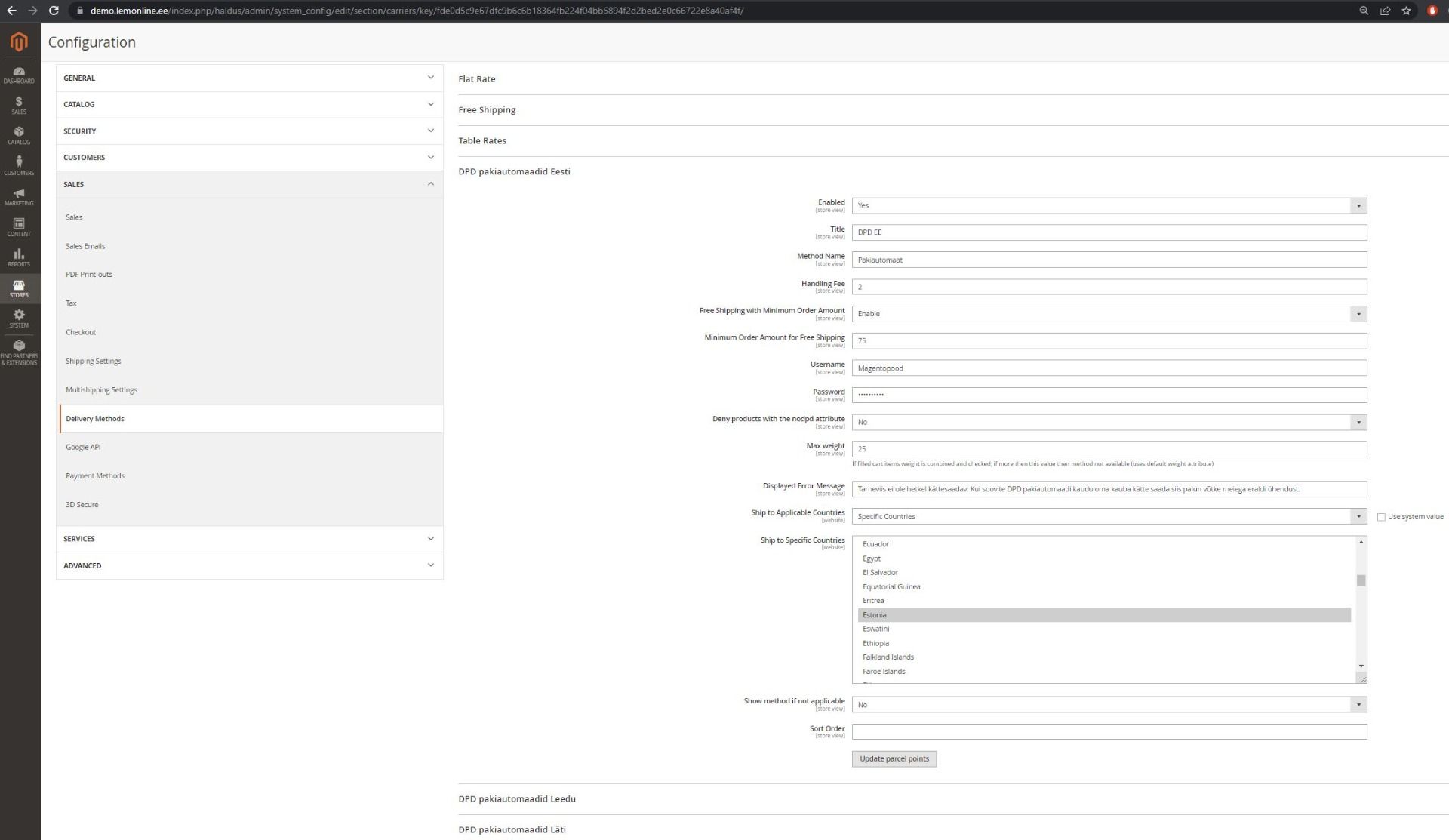The image size is (1449, 840).
Task: Select Sales under the Sales section
Action: click(74, 217)
